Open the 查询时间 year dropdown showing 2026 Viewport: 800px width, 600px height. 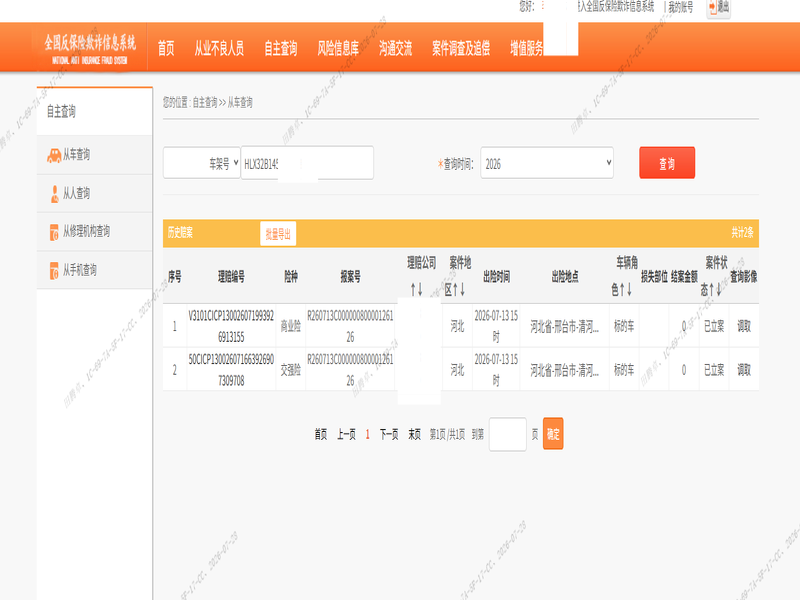(x=546, y=163)
